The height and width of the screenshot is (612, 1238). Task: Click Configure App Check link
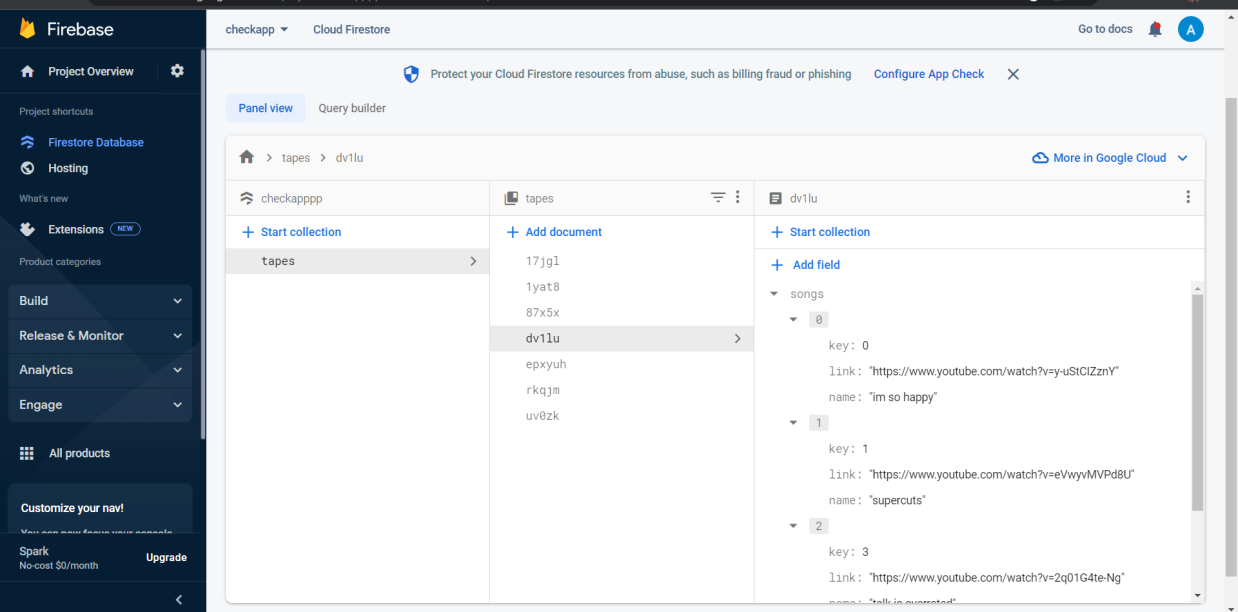pyautogui.click(x=929, y=74)
